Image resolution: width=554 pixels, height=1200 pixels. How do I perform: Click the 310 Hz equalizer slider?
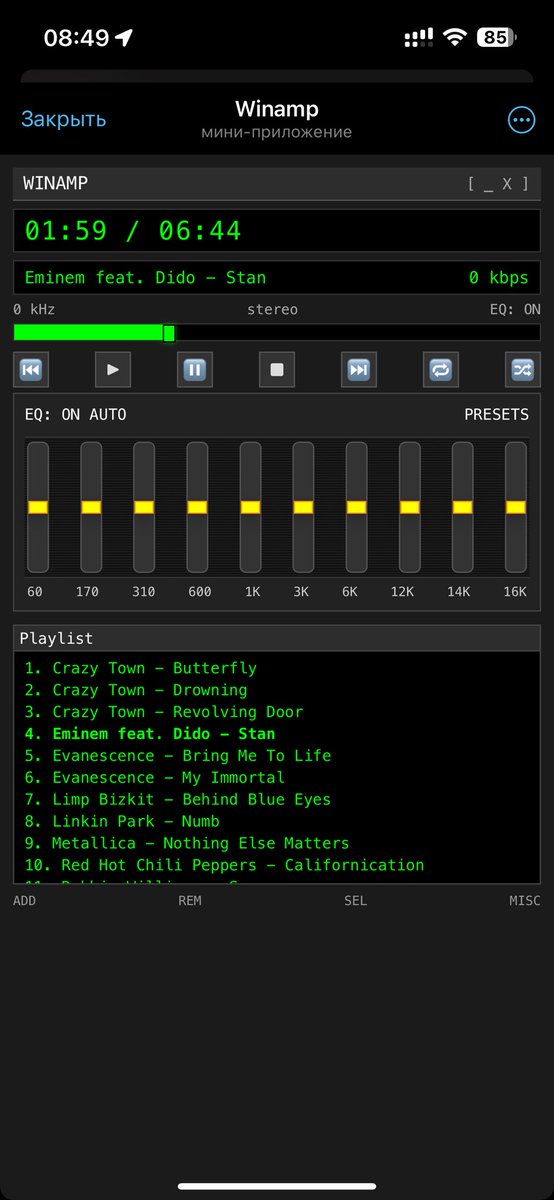tap(144, 507)
